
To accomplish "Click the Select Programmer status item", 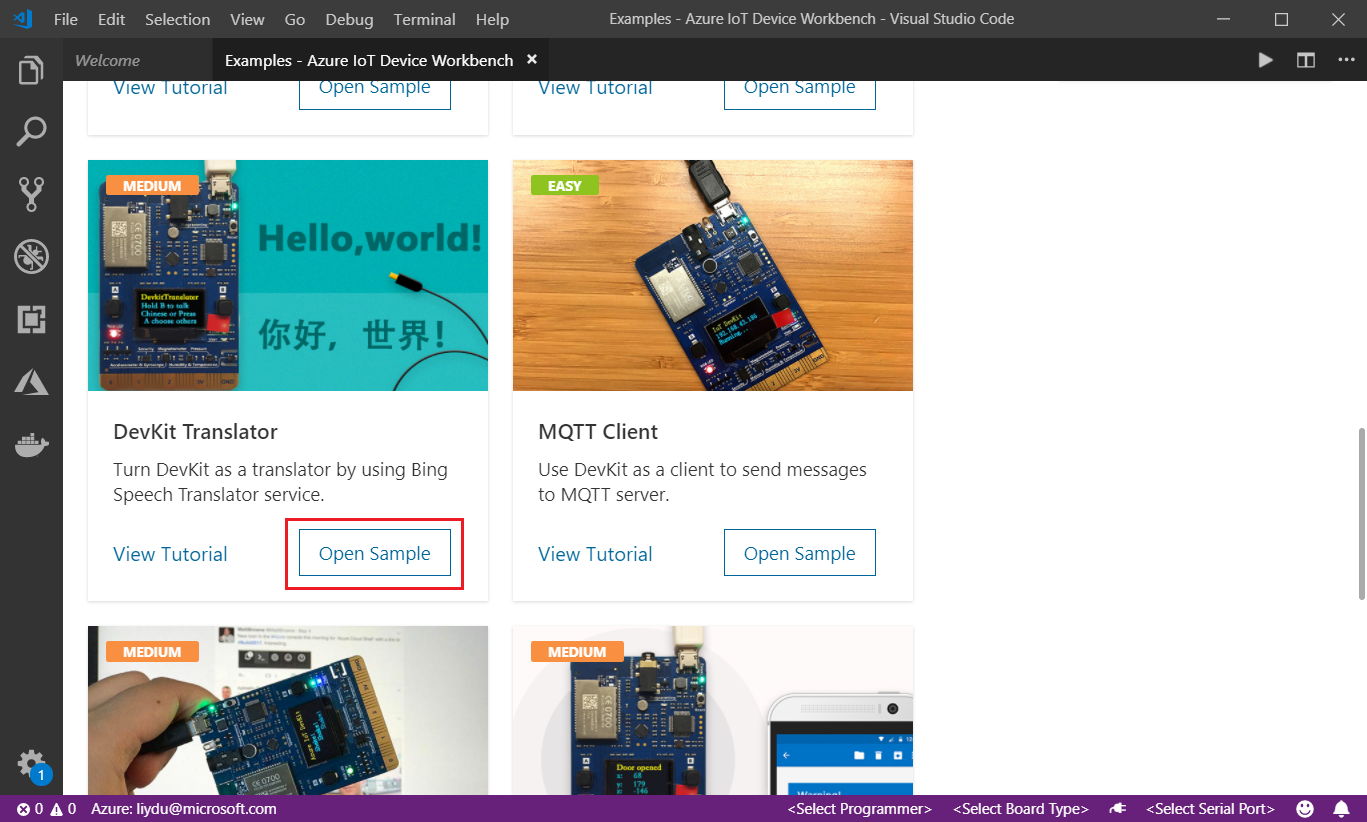I will point(860,809).
